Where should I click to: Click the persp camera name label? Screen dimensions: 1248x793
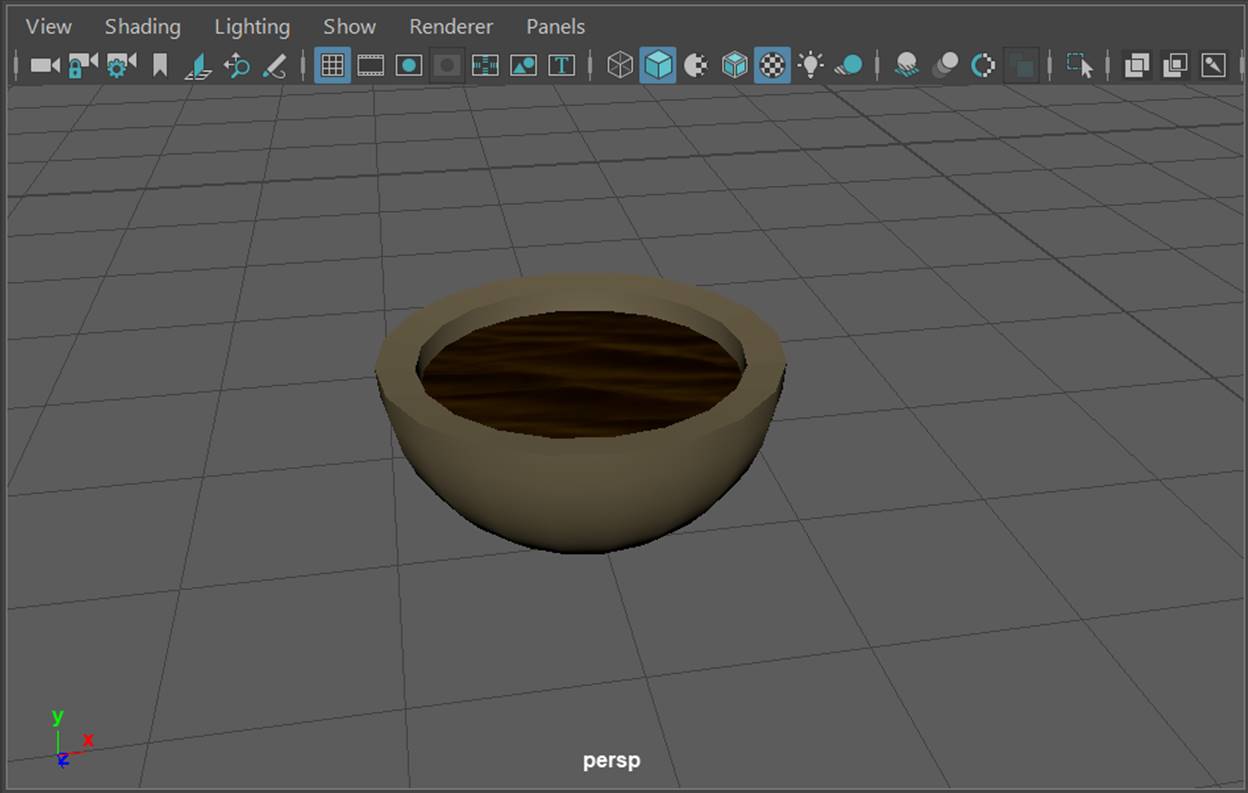(x=612, y=761)
